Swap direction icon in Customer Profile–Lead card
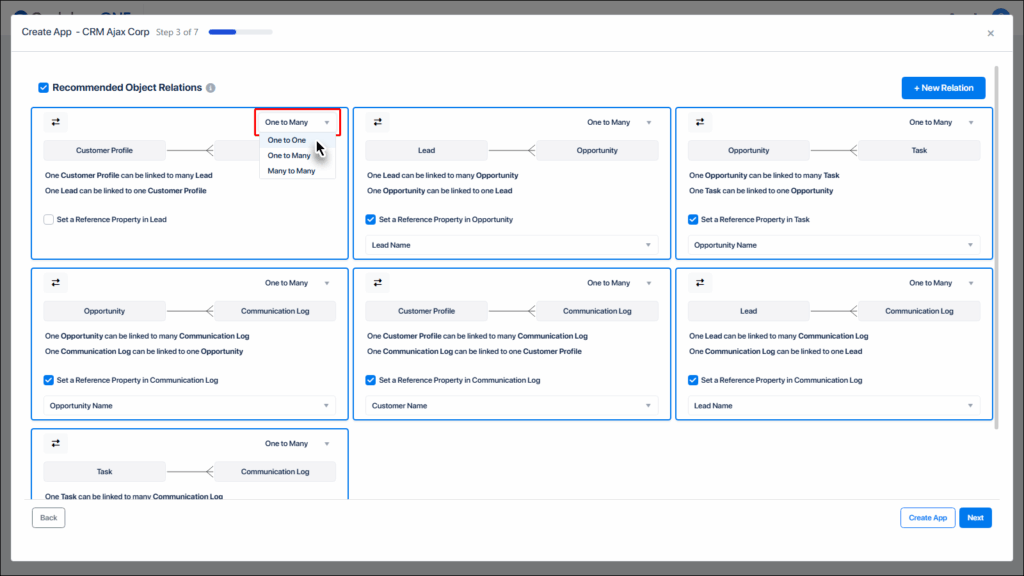The height and width of the screenshot is (576, 1024). click(x=56, y=122)
